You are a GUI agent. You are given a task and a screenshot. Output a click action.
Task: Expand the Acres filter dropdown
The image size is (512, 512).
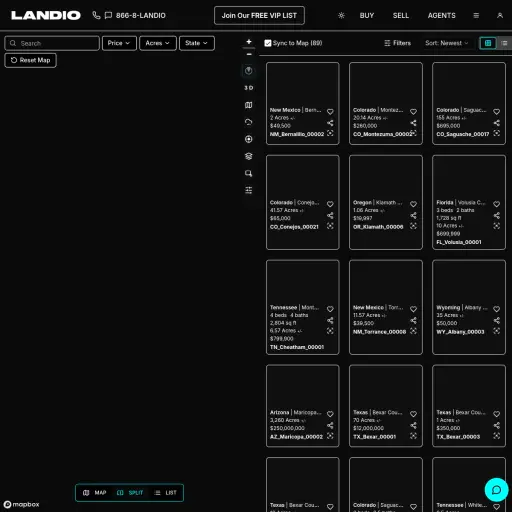[158, 43]
